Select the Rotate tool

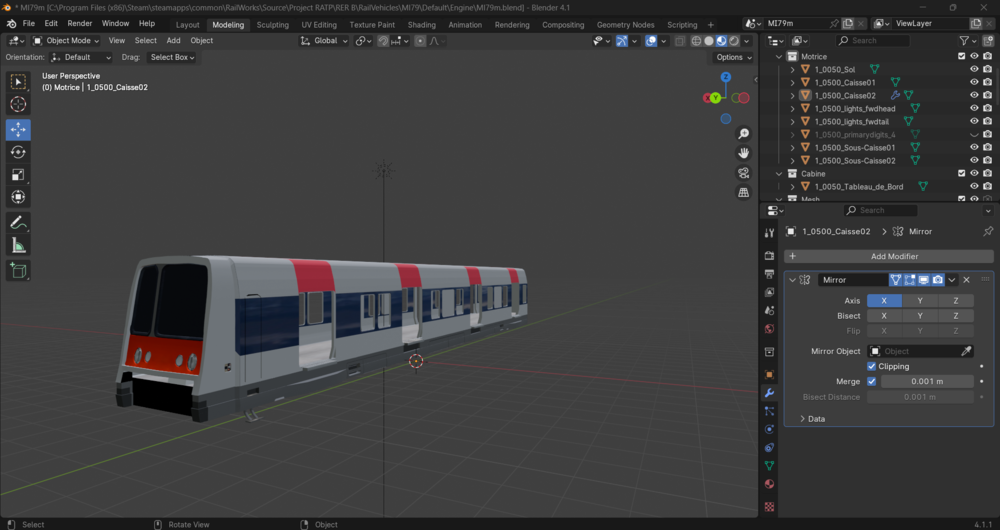18,152
